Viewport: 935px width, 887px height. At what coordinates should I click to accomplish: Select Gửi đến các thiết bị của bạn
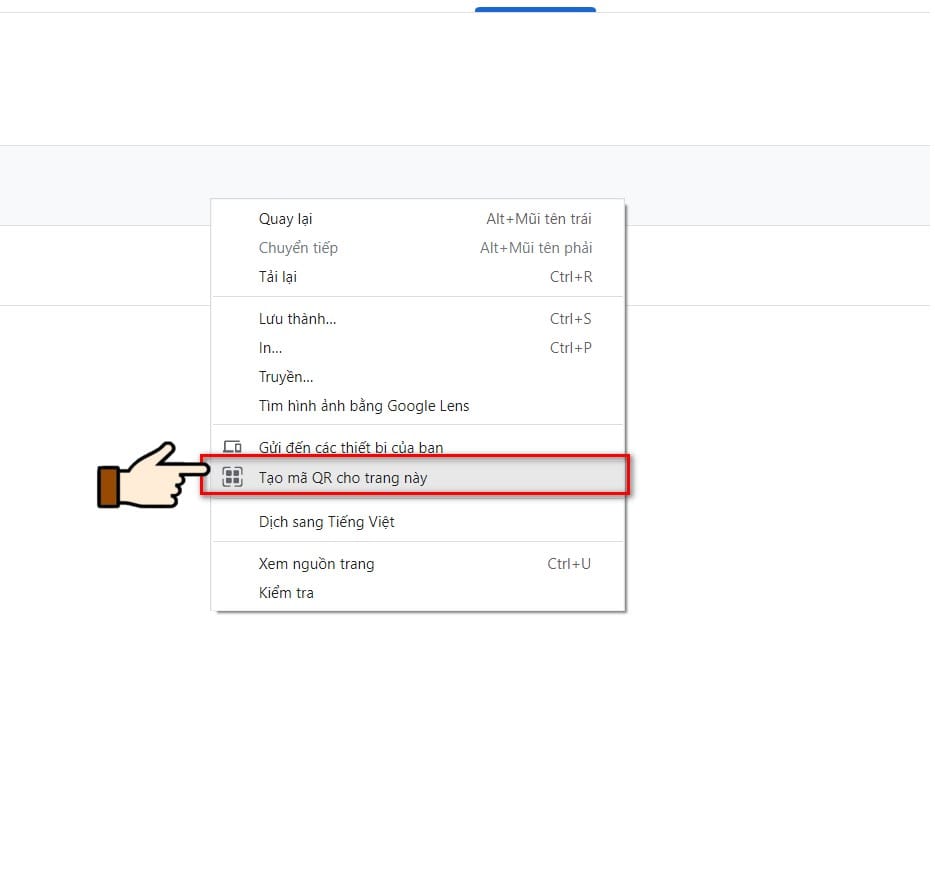tap(417, 446)
